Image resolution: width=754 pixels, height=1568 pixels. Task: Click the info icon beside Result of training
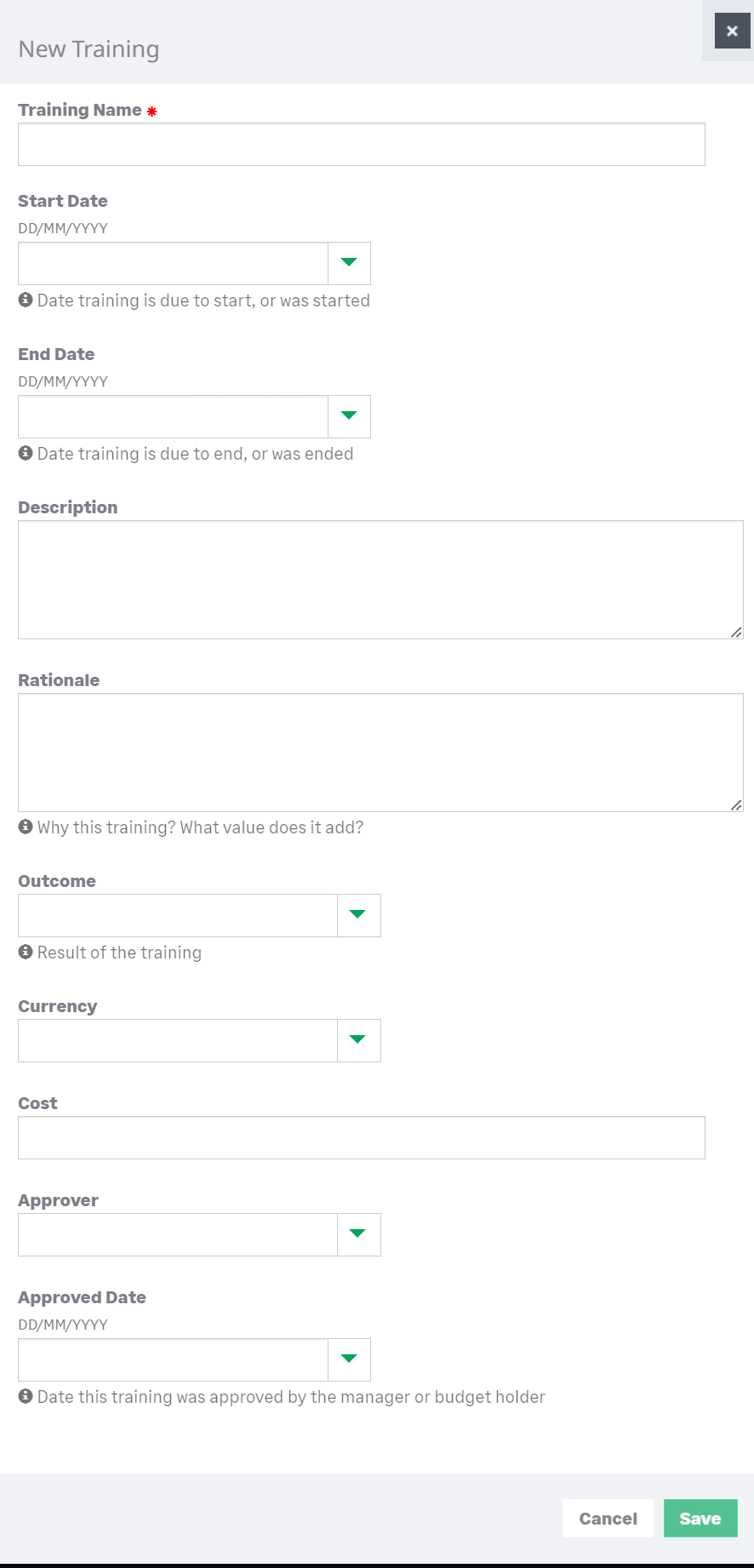(26, 952)
